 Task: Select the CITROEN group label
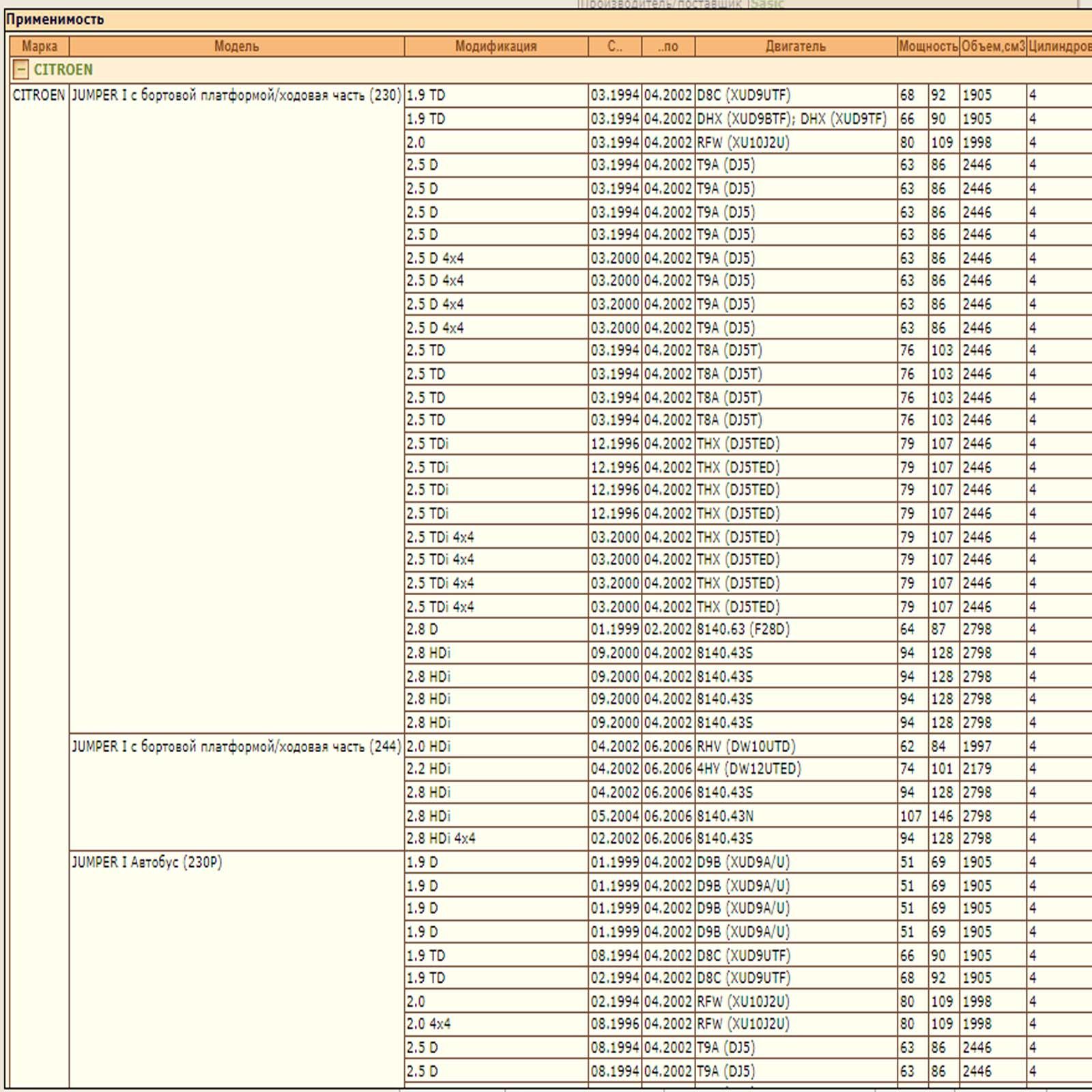coord(63,70)
